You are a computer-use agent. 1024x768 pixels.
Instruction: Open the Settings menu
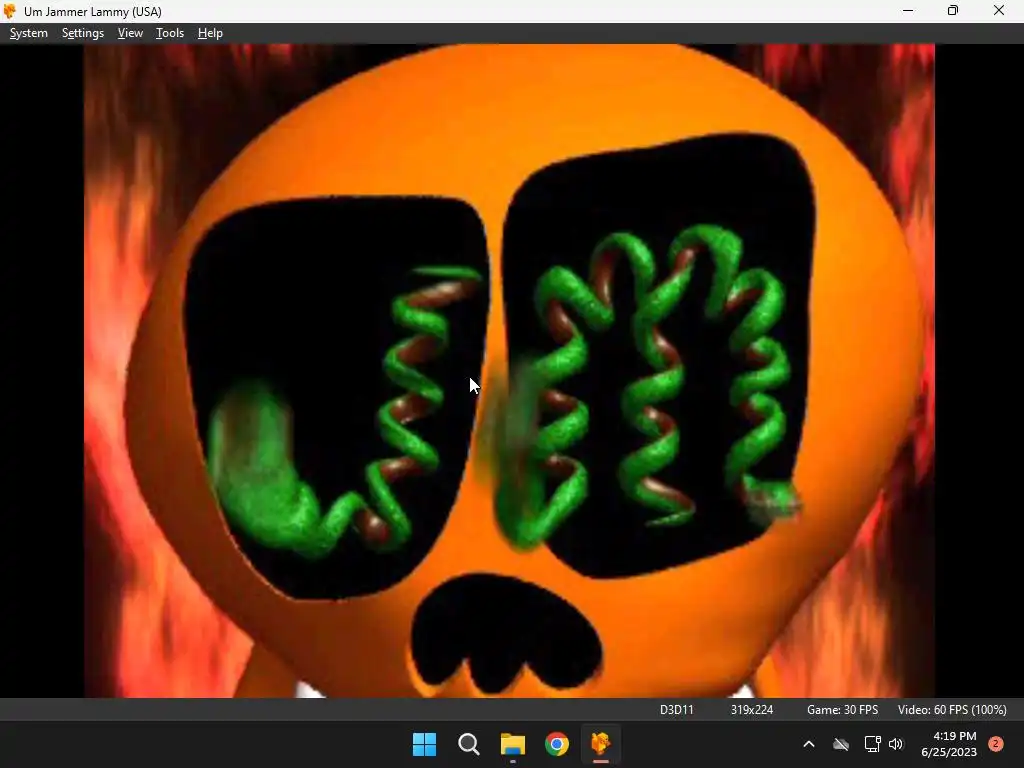click(x=83, y=33)
